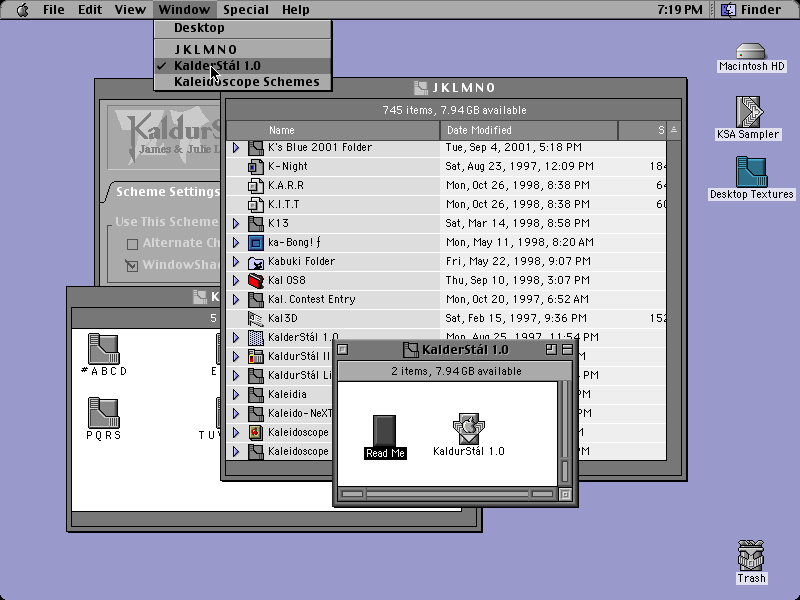This screenshot has height=600, width=800.
Task: Select the K-Night row date Sat, Aug 23, 1997
Action: (x=519, y=166)
